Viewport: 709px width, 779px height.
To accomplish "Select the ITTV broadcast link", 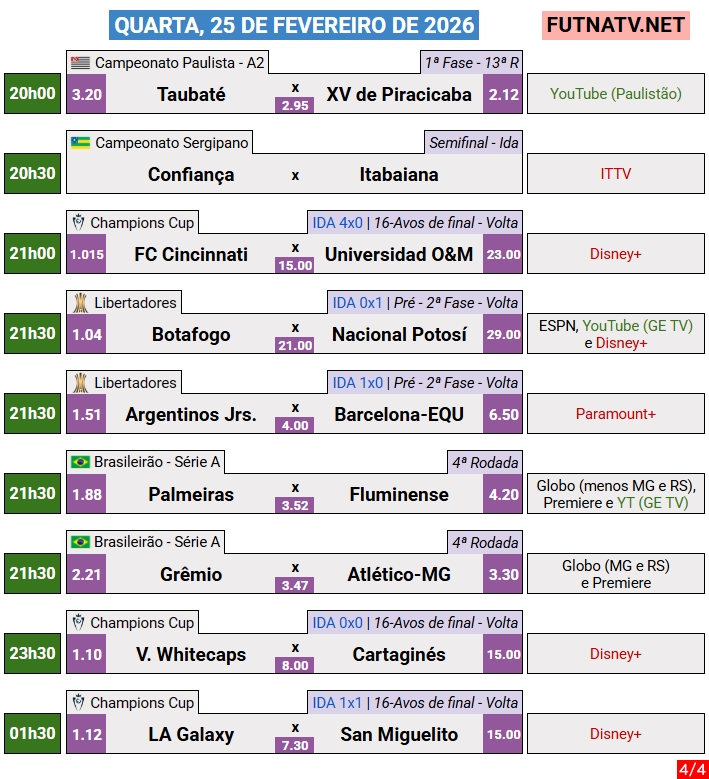I will [x=616, y=174].
